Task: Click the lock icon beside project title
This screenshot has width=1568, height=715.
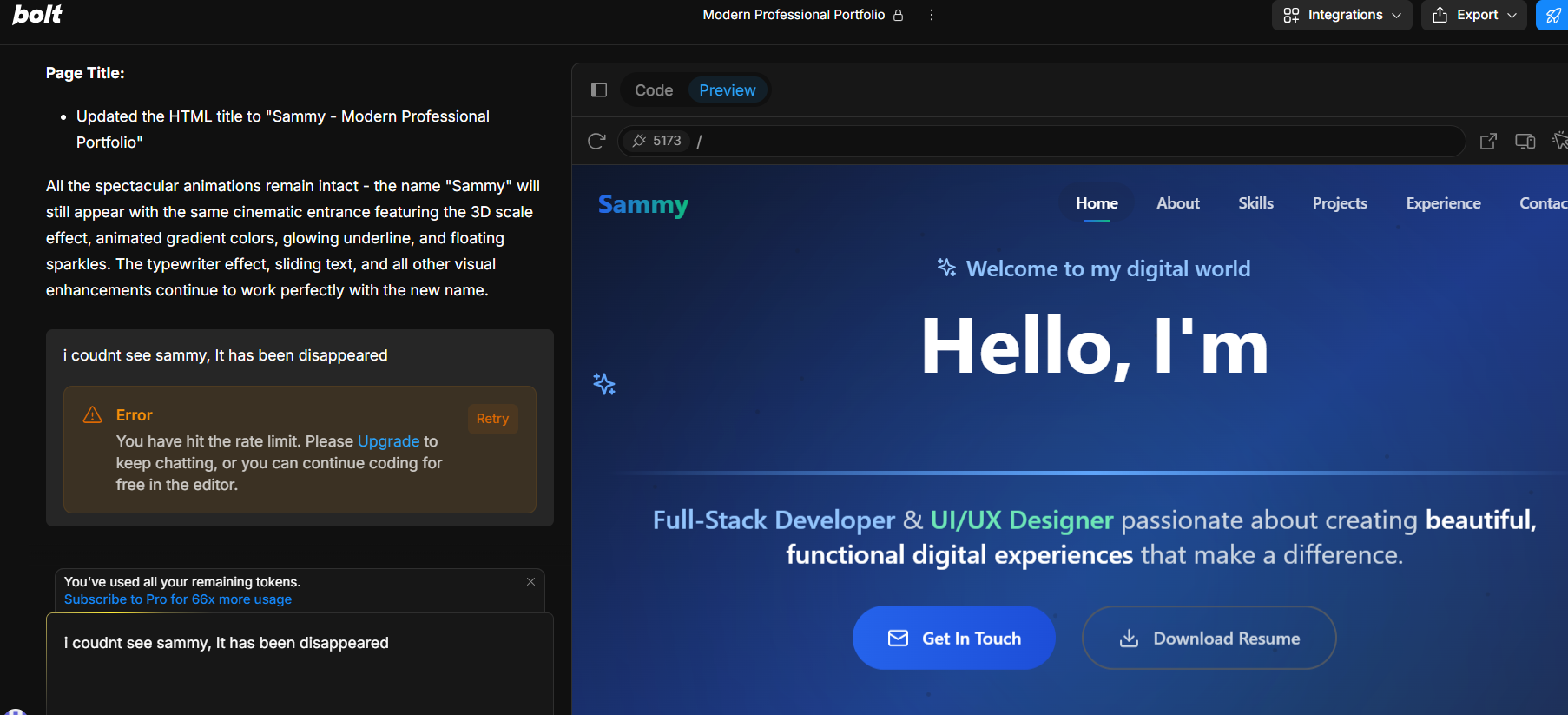Action: [x=899, y=15]
